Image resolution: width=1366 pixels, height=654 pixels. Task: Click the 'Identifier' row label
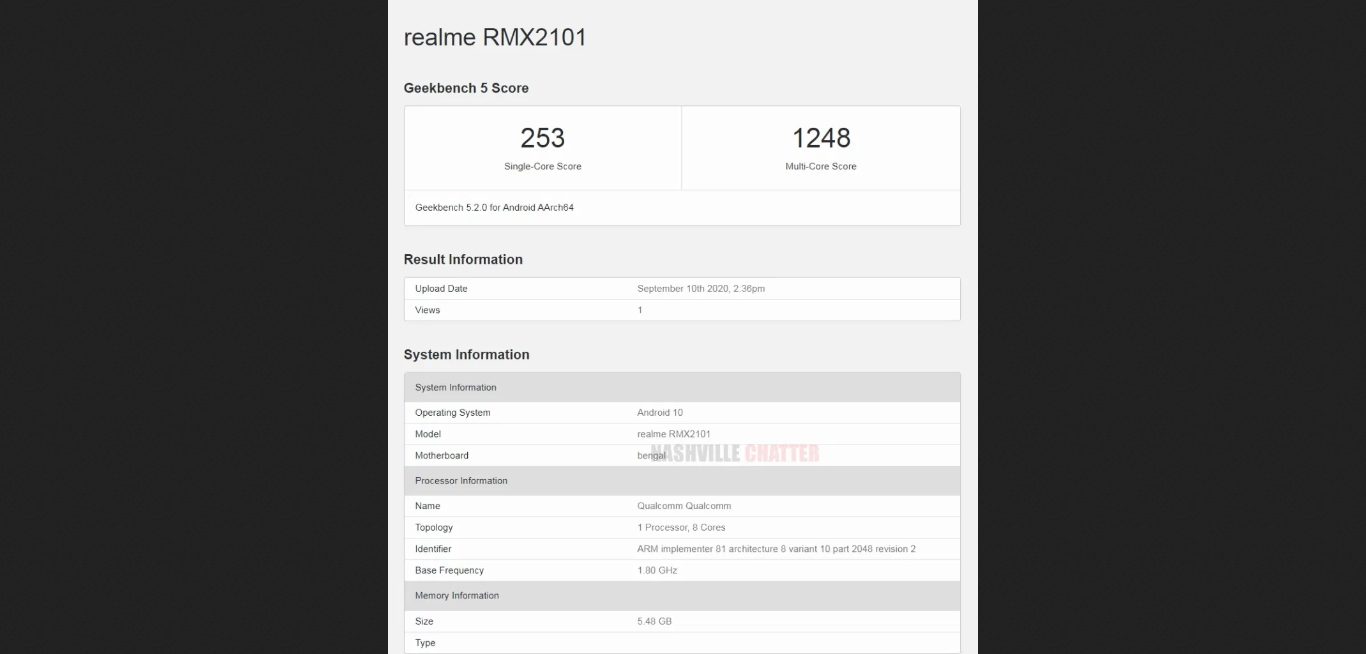[433, 549]
